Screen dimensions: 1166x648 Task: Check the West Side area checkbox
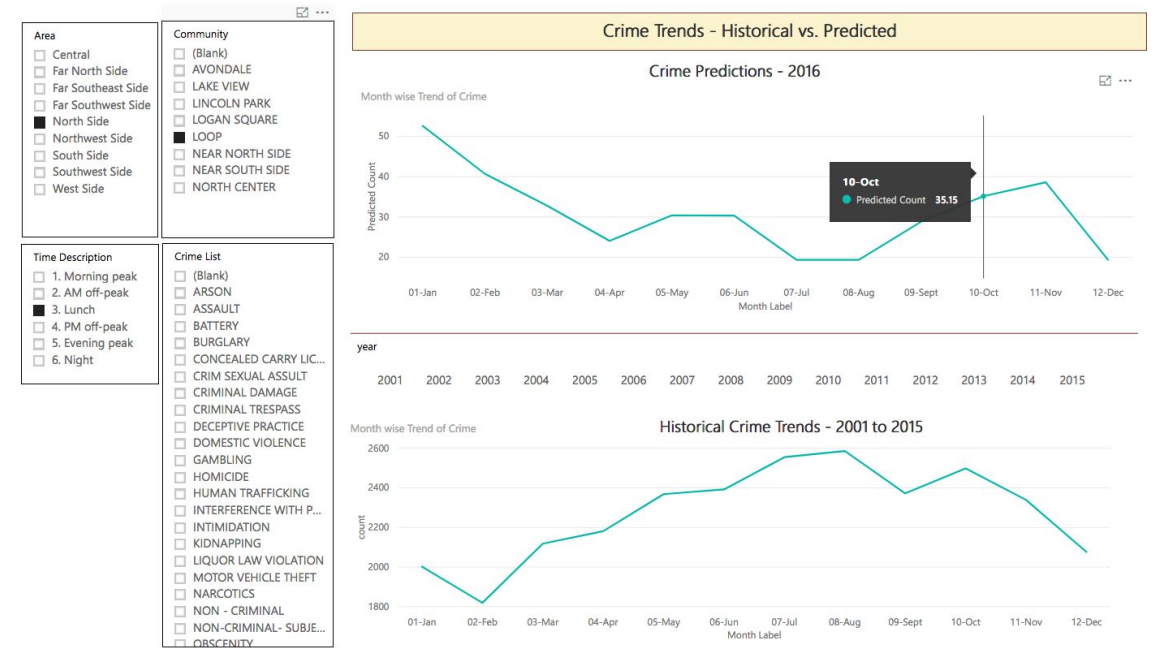pyautogui.click(x=40, y=189)
